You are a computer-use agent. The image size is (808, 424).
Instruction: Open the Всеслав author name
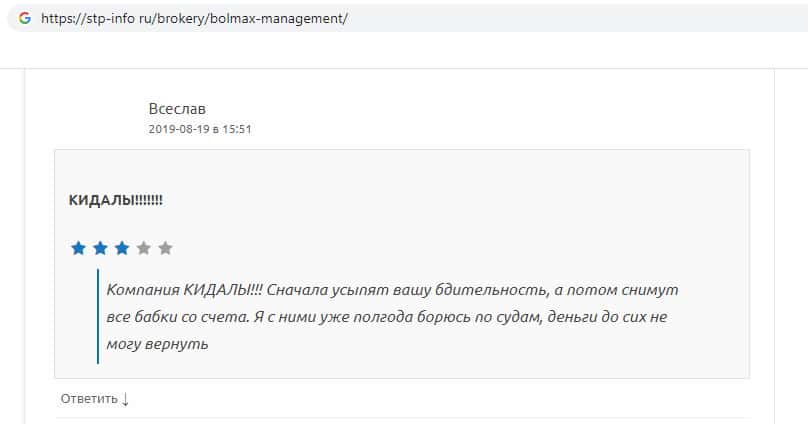(x=177, y=108)
